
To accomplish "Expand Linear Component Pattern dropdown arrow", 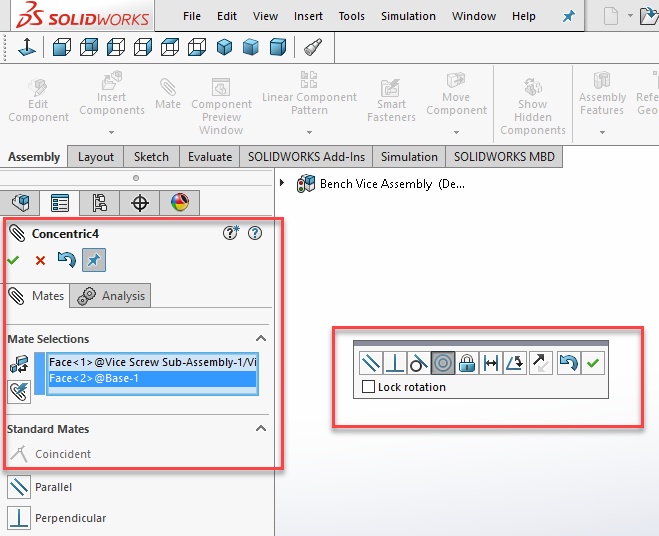I will pyautogui.click(x=309, y=132).
